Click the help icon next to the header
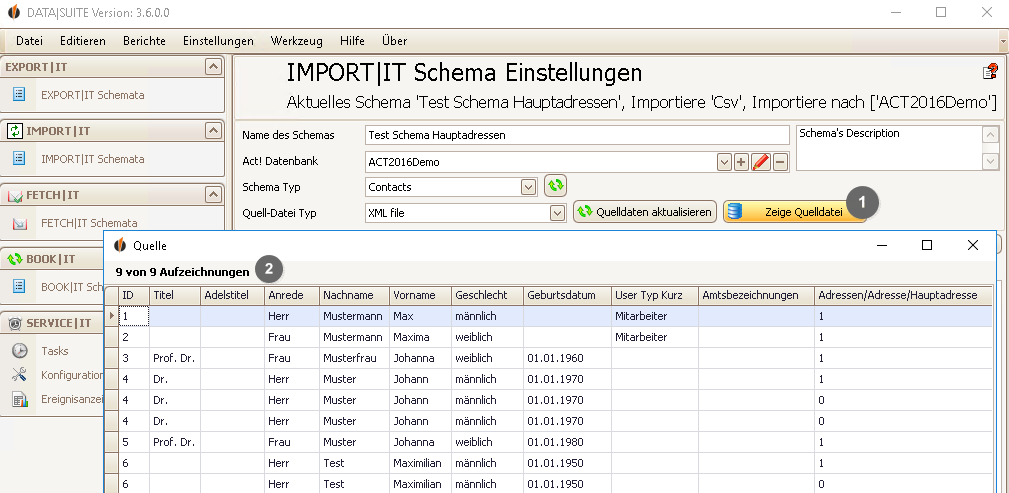This screenshot has width=1009, height=493. tap(990, 71)
